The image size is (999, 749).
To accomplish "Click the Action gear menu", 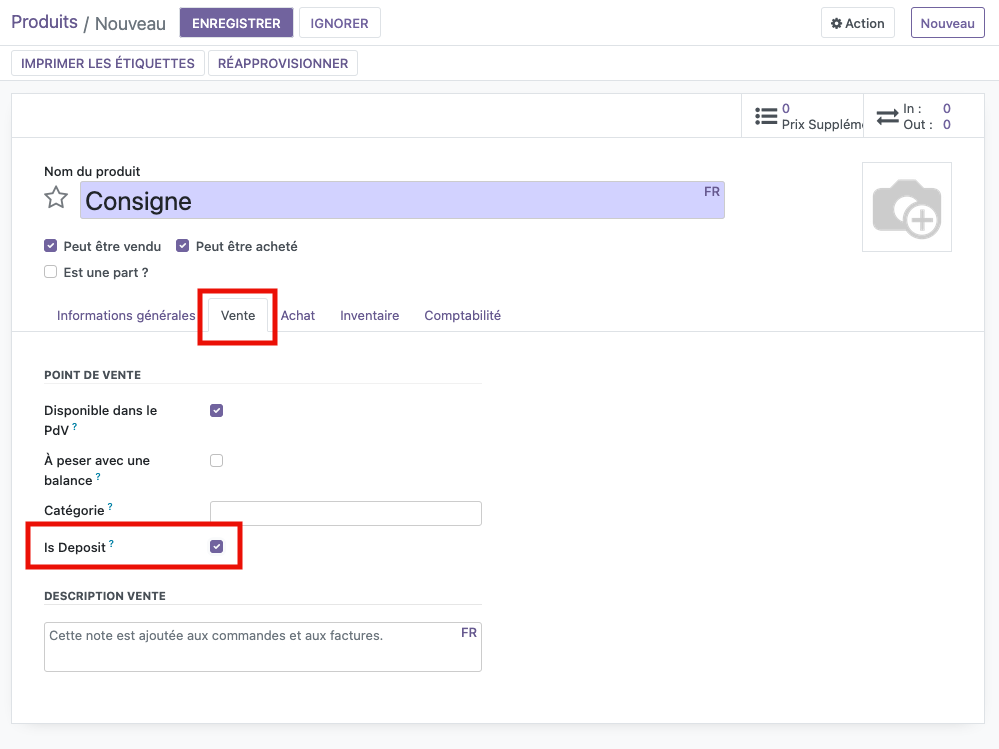I will click(858, 23).
